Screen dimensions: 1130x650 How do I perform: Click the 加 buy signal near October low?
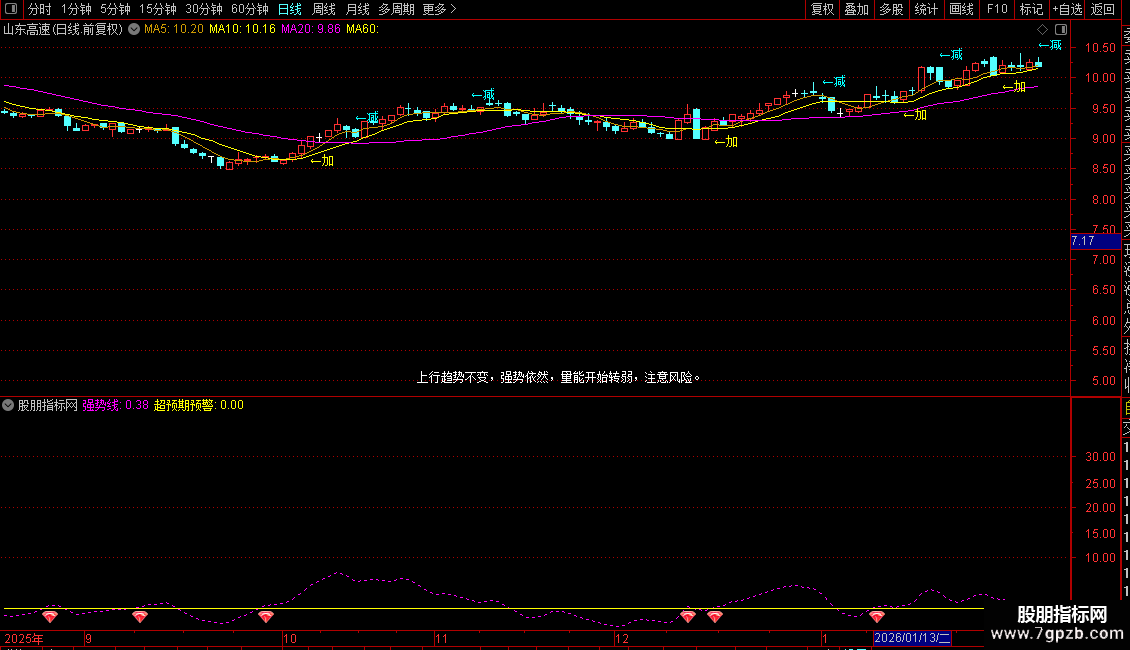pyautogui.click(x=322, y=160)
